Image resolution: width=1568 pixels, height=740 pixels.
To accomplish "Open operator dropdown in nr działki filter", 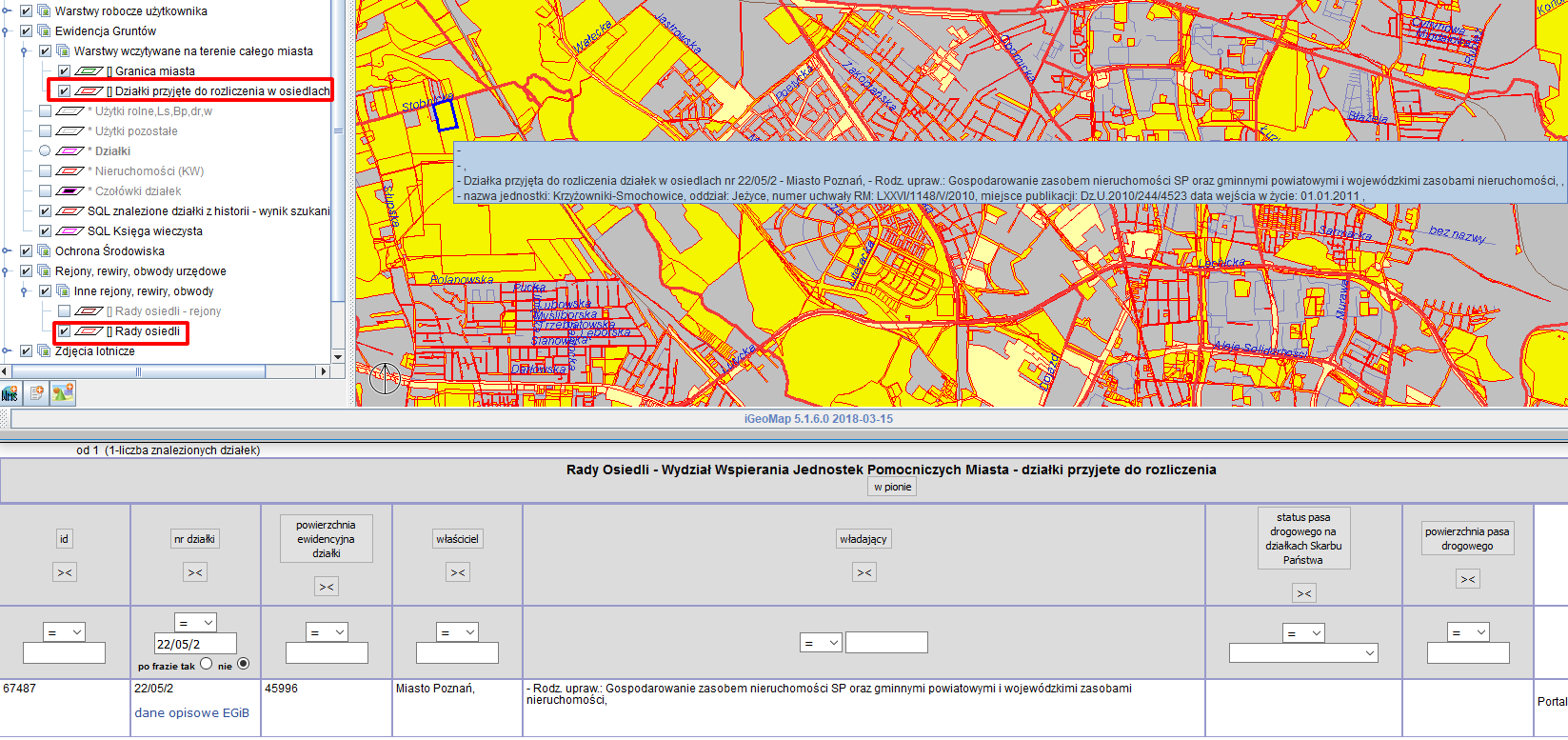I will pos(196,623).
